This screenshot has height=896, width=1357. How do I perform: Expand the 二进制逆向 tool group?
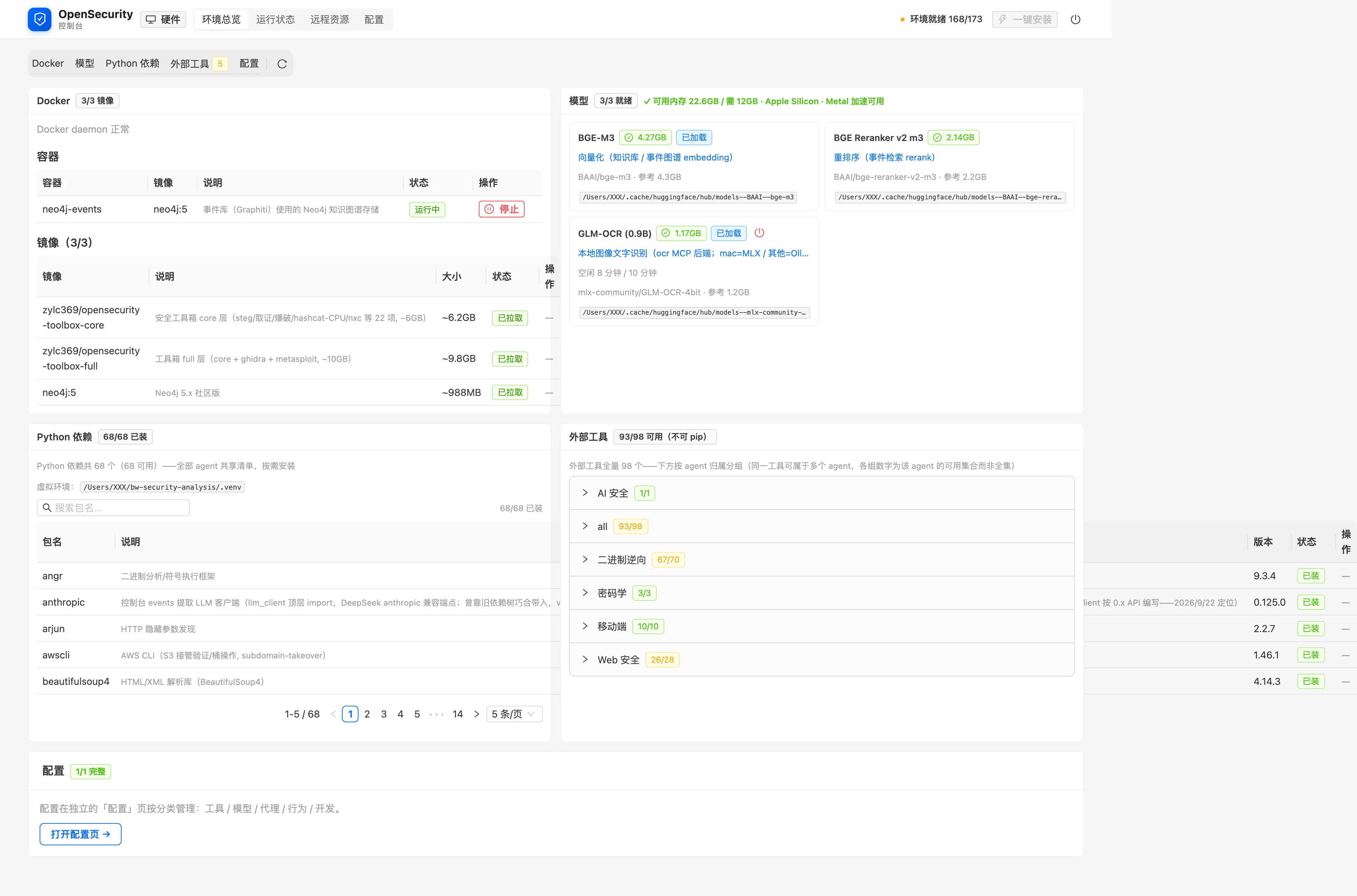822,559
